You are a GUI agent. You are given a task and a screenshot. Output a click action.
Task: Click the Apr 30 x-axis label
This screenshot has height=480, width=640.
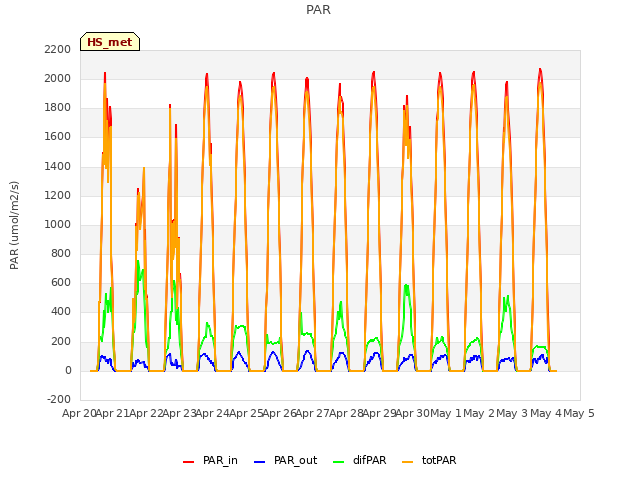point(413,413)
